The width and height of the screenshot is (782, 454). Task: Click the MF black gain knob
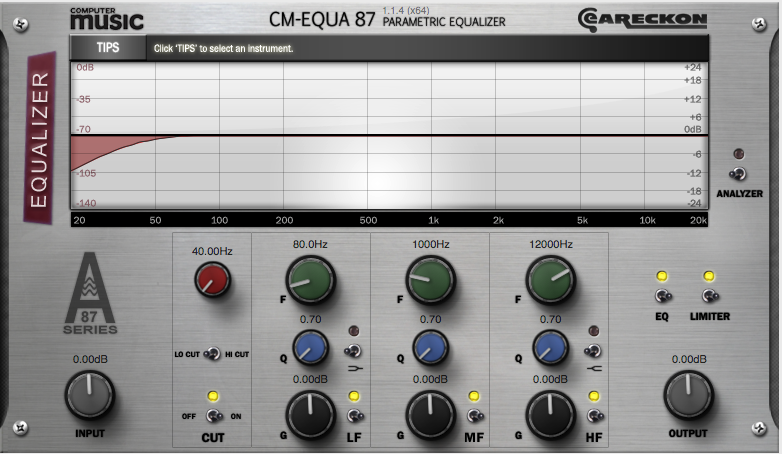430,415
